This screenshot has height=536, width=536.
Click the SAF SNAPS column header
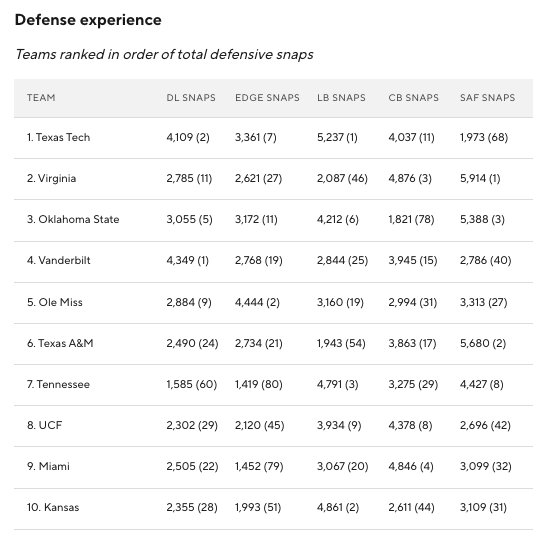tap(487, 98)
